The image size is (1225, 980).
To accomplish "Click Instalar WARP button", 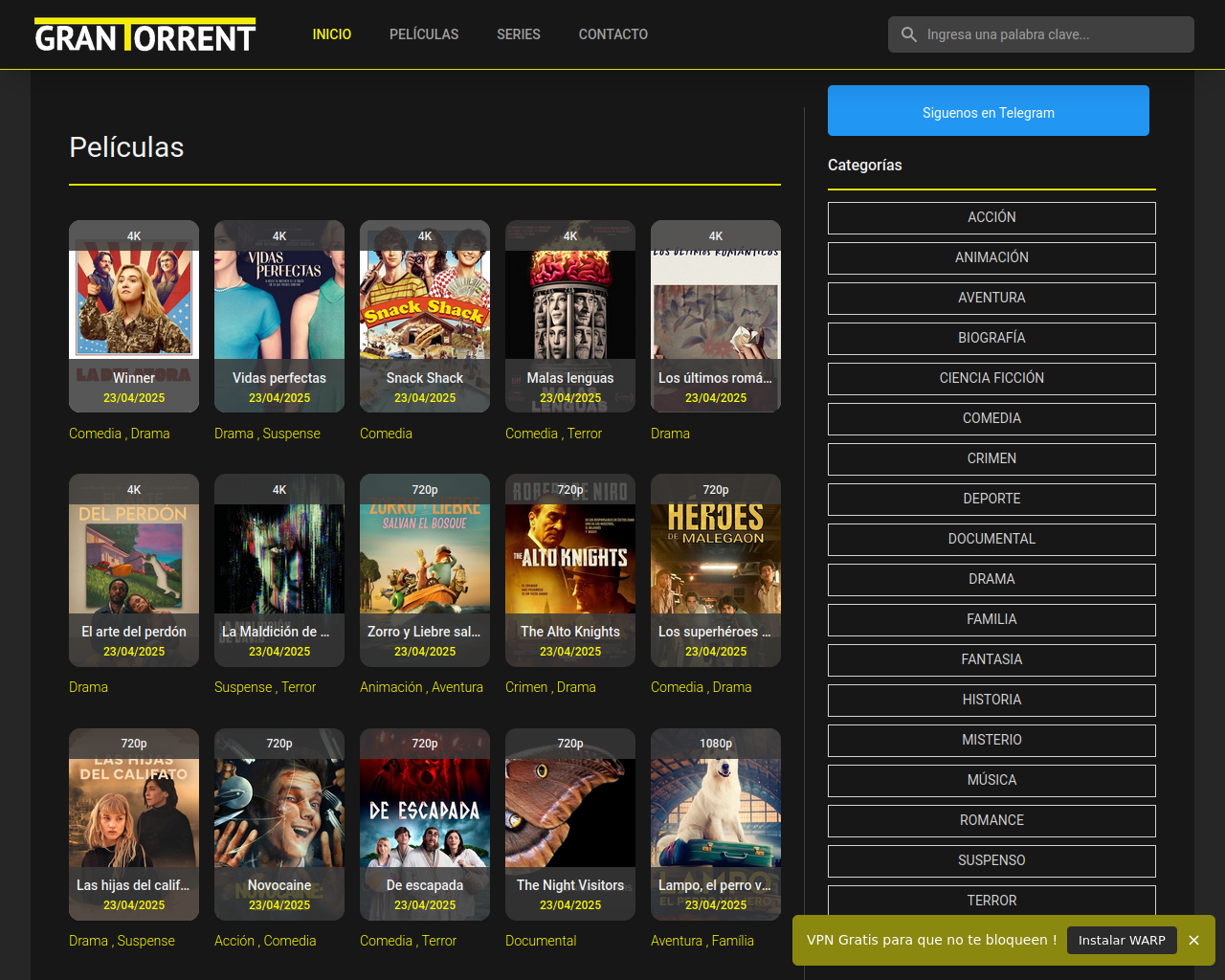I will tap(1122, 940).
